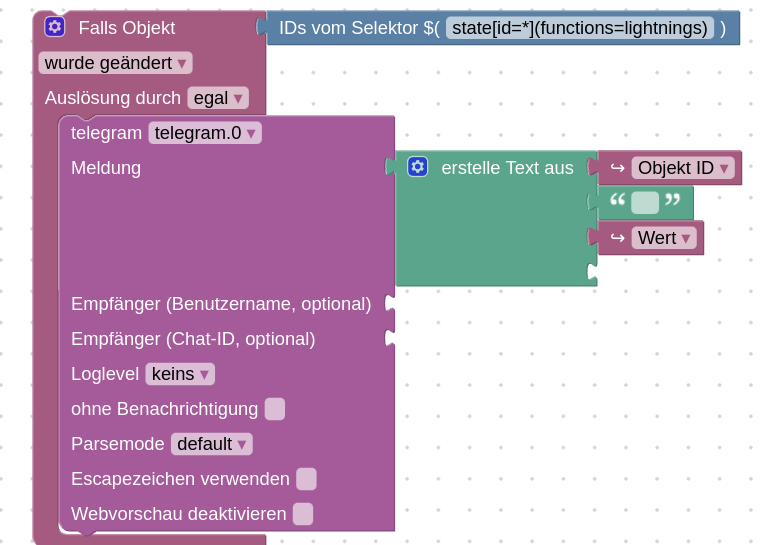
Task: Select the IDs vom Selektor block label
Action: coord(359,28)
